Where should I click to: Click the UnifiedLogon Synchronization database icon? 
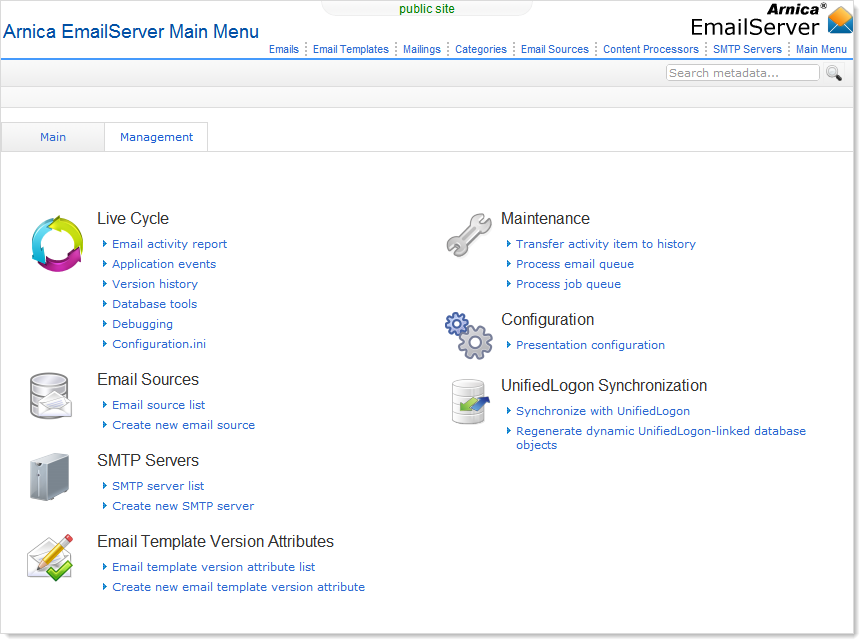[469, 401]
